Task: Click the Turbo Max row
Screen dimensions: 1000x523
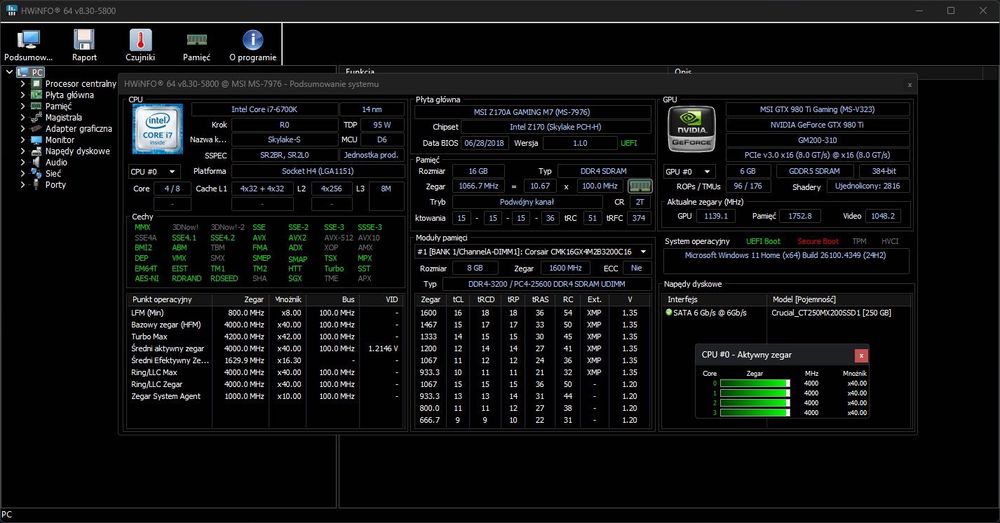Action: [x=265, y=337]
